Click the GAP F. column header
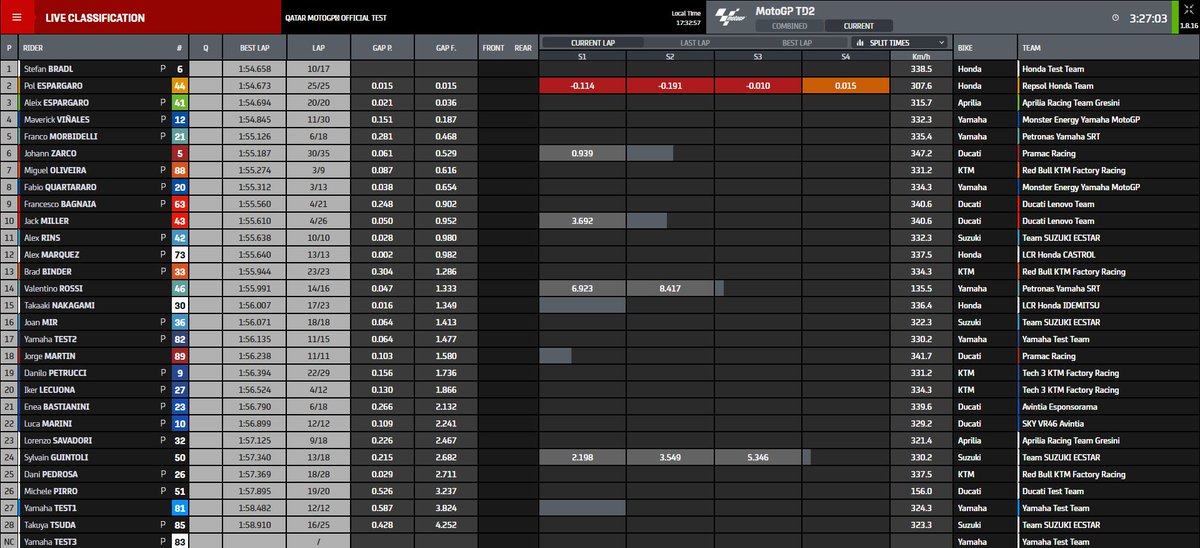The width and height of the screenshot is (1200, 548). pyautogui.click(x=446, y=48)
